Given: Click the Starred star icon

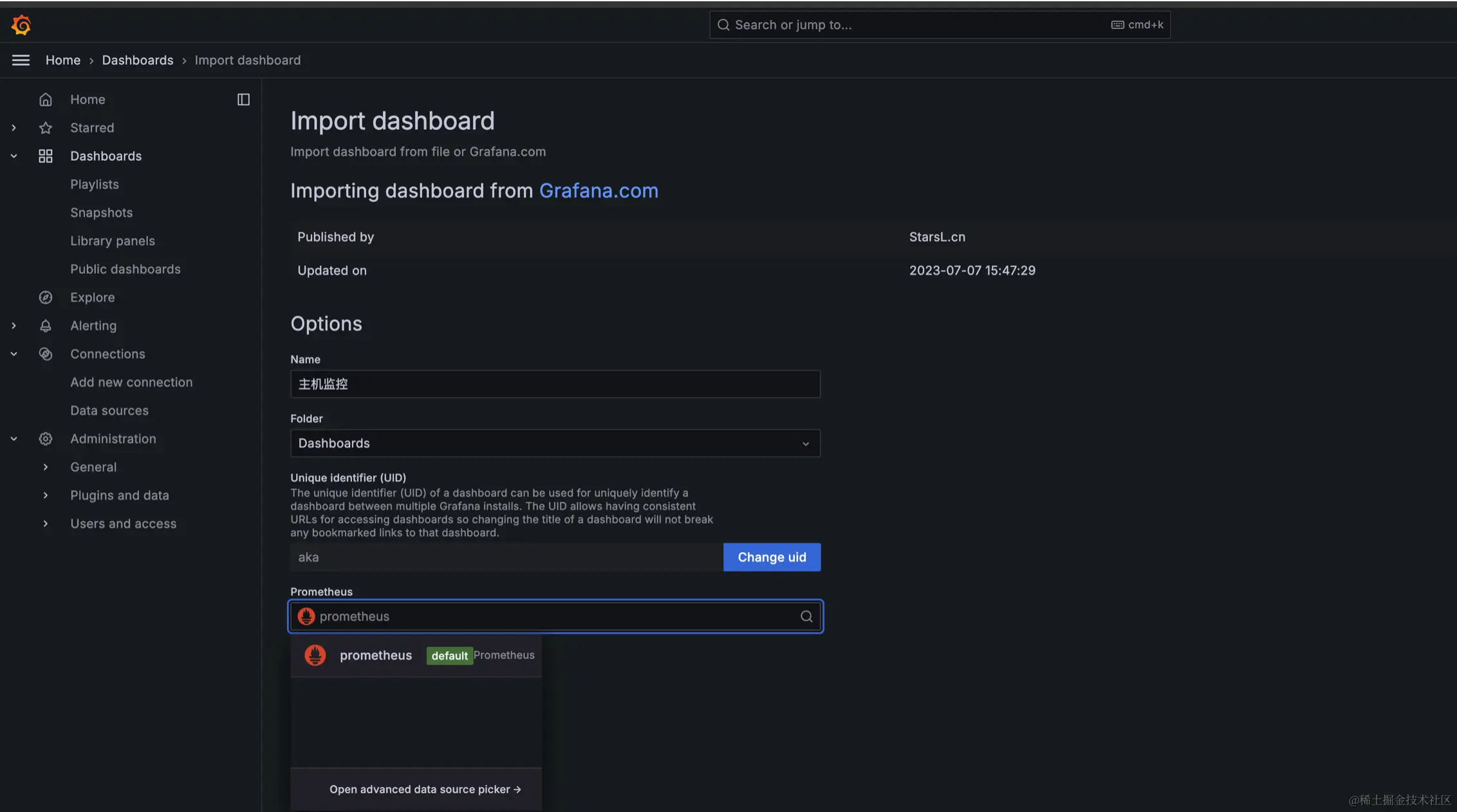Looking at the screenshot, I should coord(45,128).
